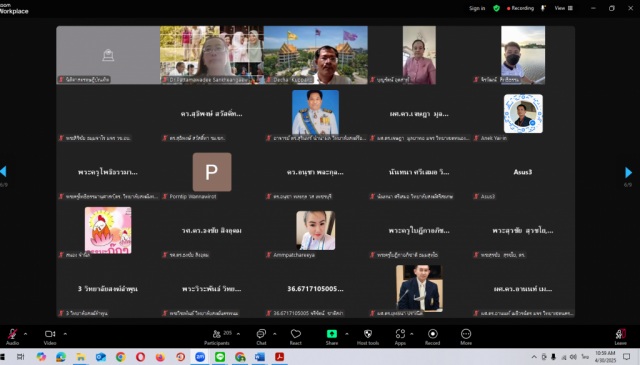Viewport: 640px width, 365px height.
Task: Expand the caret beside Participants
Action: pos(238,334)
